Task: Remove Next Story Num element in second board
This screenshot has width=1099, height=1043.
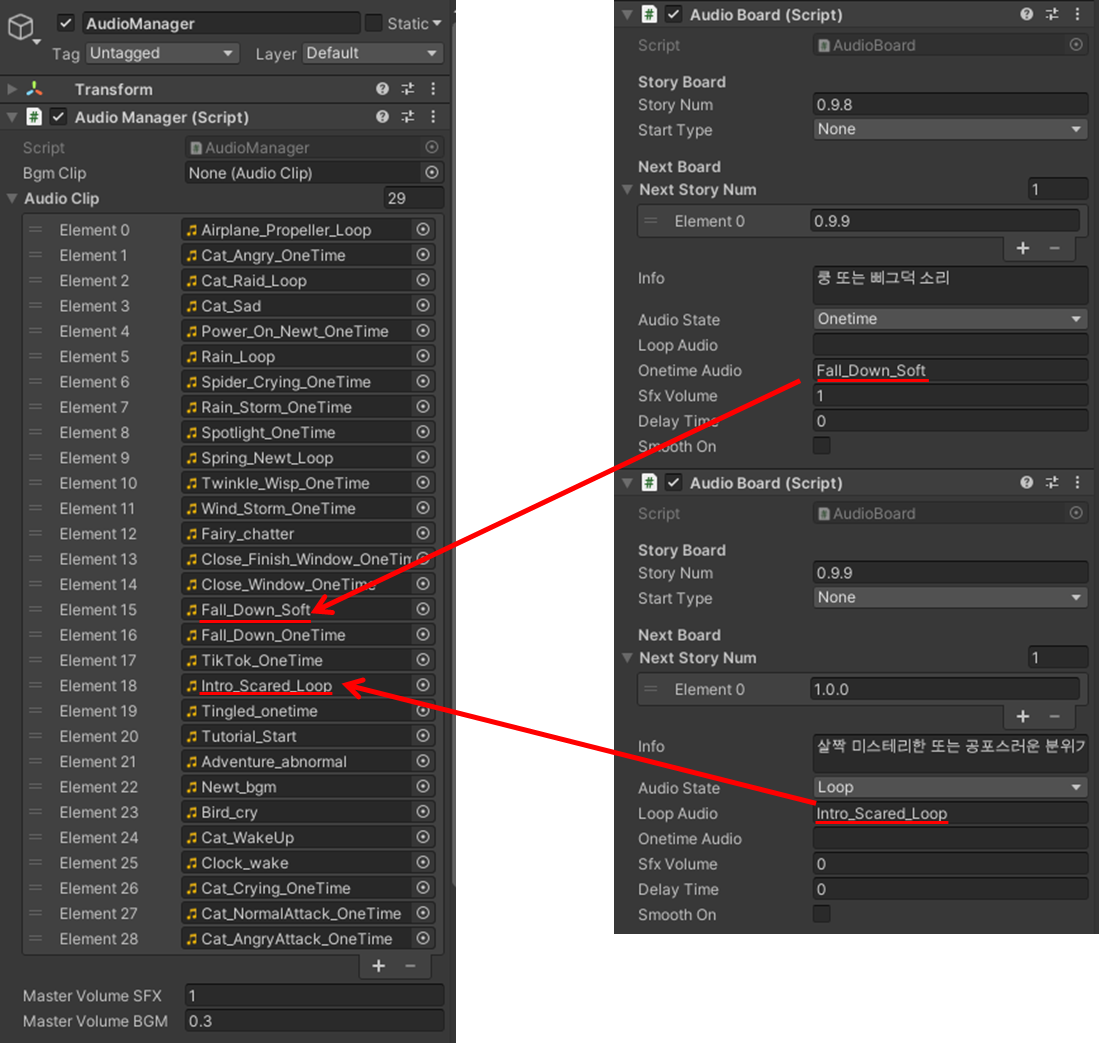Action: tap(1054, 716)
